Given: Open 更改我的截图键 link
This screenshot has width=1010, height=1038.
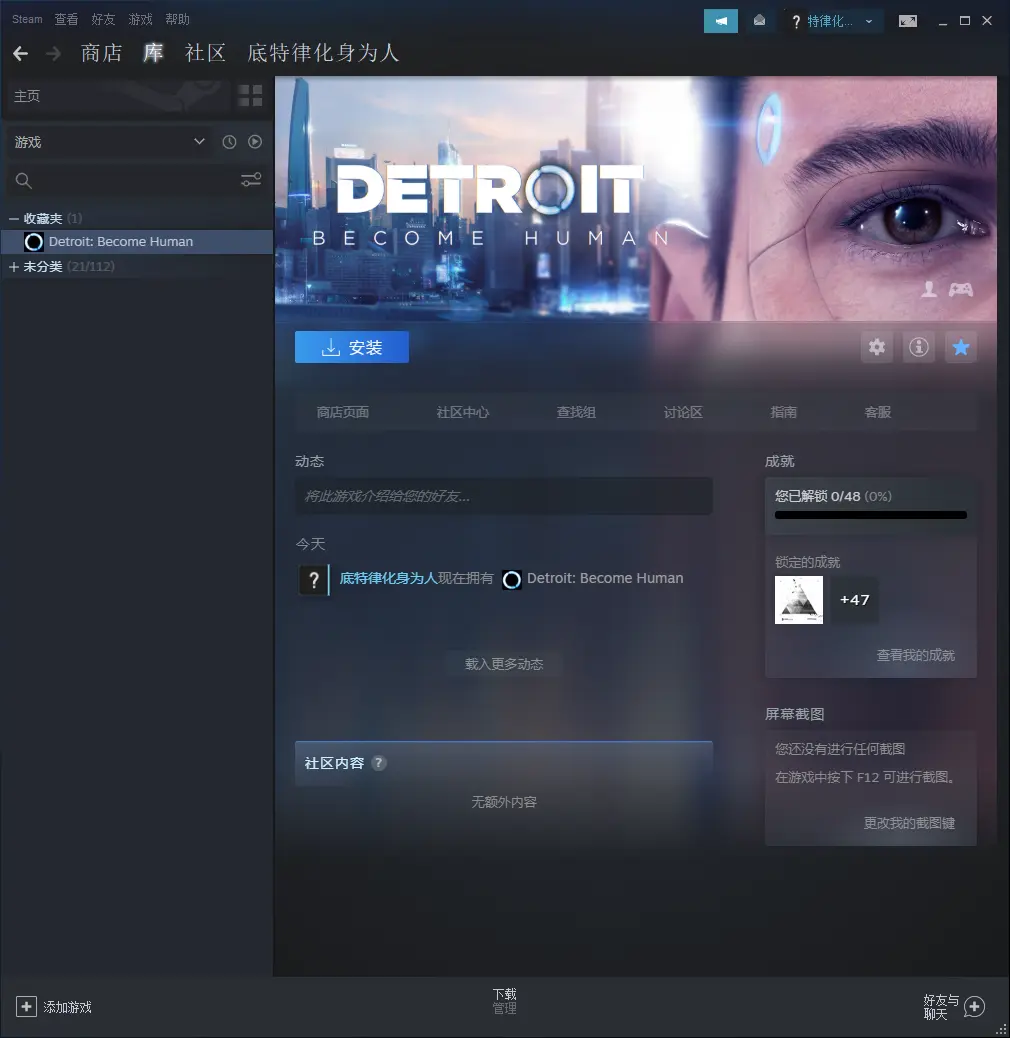Looking at the screenshot, I should (909, 823).
